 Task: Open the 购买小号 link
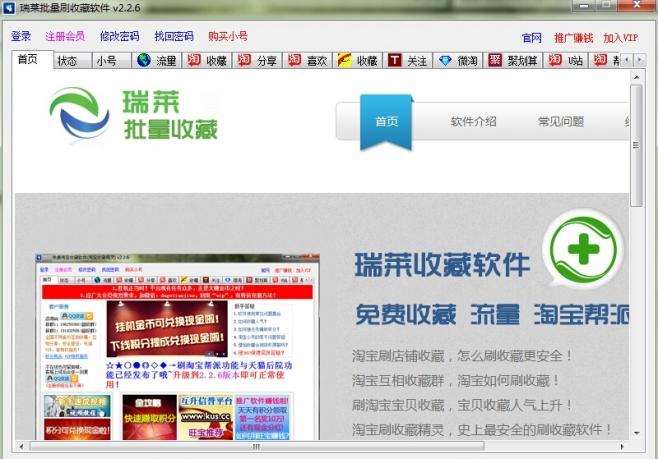pos(228,37)
